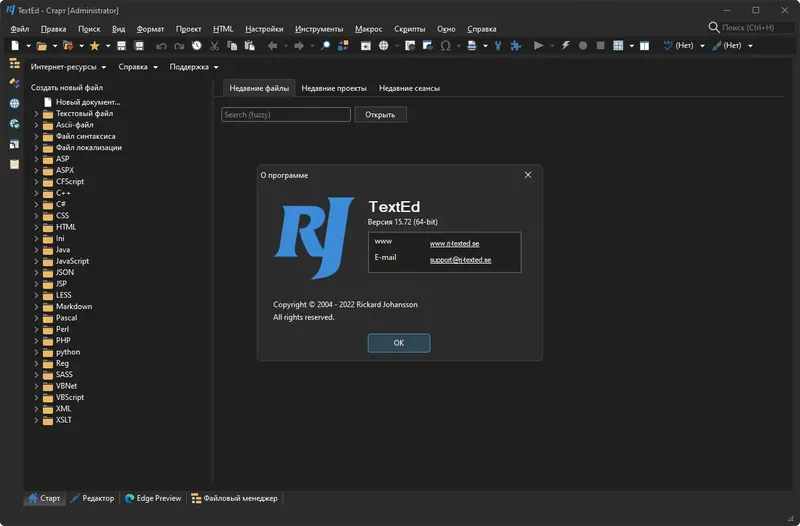Click the clipboard icon in left sidebar
The image size is (800, 526).
click(x=14, y=164)
